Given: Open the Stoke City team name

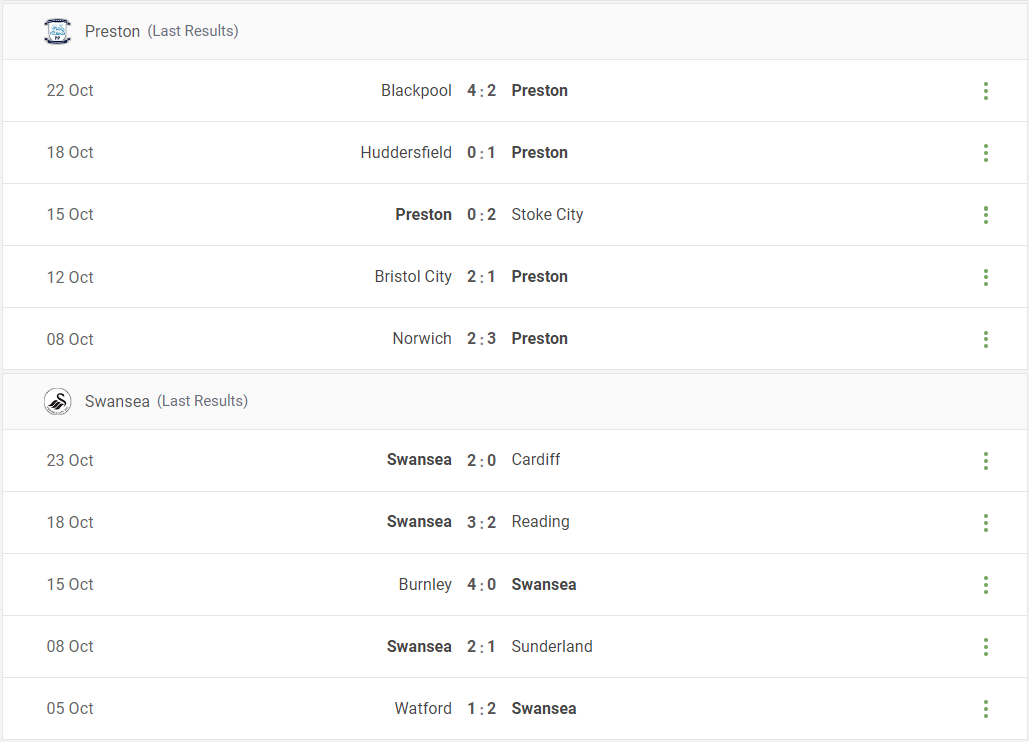Looking at the screenshot, I should pyautogui.click(x=547, y=215).
